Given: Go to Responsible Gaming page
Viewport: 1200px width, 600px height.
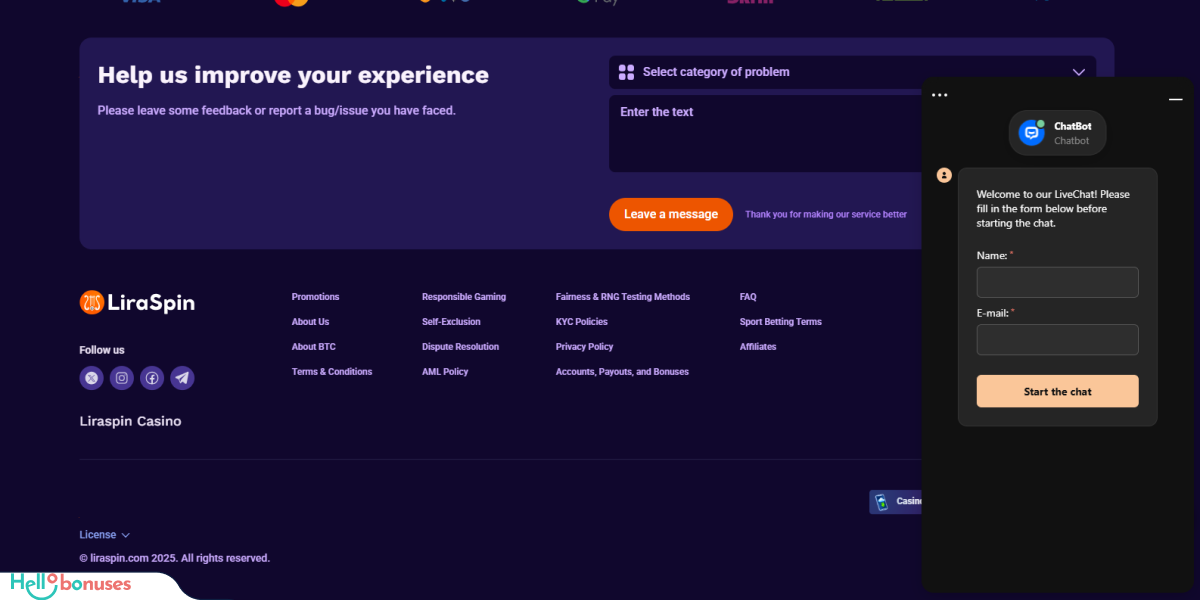Looking at the screenshot, I should click(x=464, y=297).
